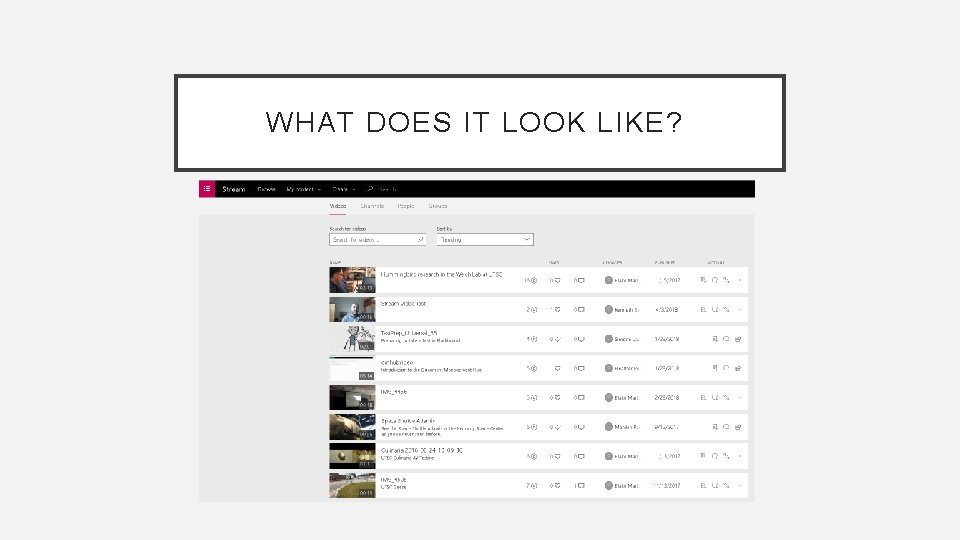Click the search icon inside the videos search box

(420, 239)
